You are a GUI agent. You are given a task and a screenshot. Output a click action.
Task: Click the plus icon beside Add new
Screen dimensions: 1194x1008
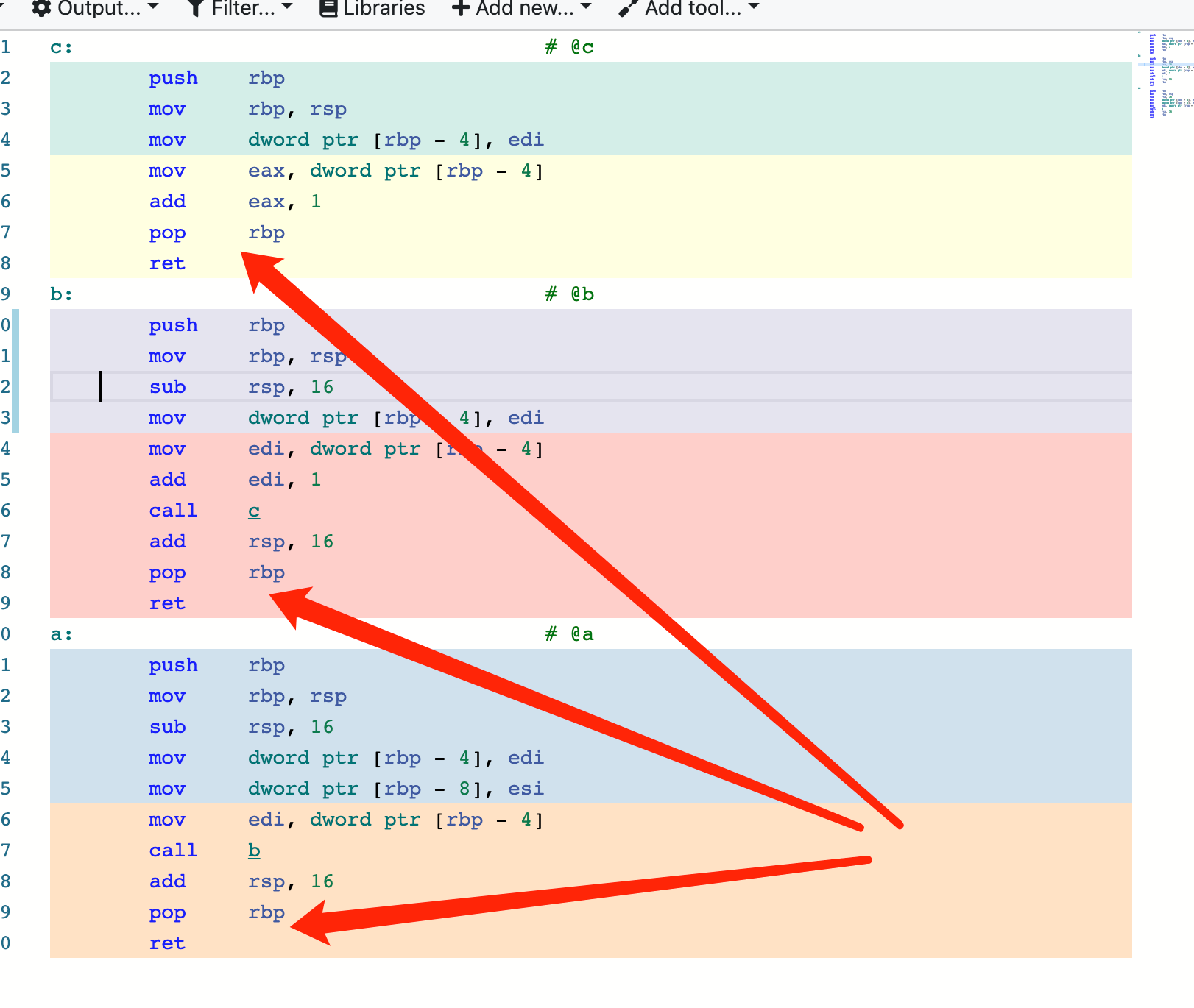(x=461, y=8)
